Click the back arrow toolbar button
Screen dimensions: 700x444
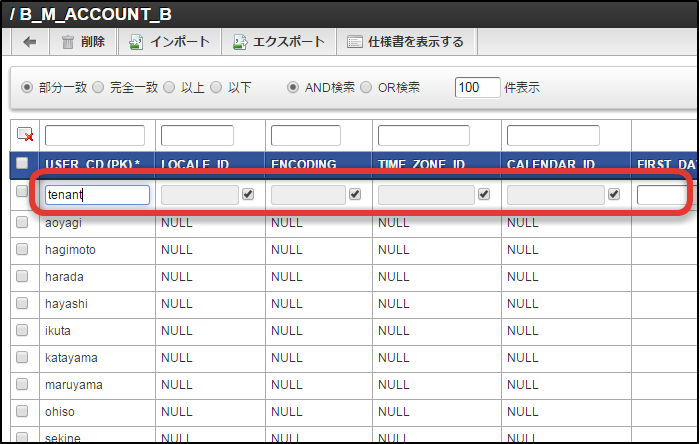click(29, 42)
